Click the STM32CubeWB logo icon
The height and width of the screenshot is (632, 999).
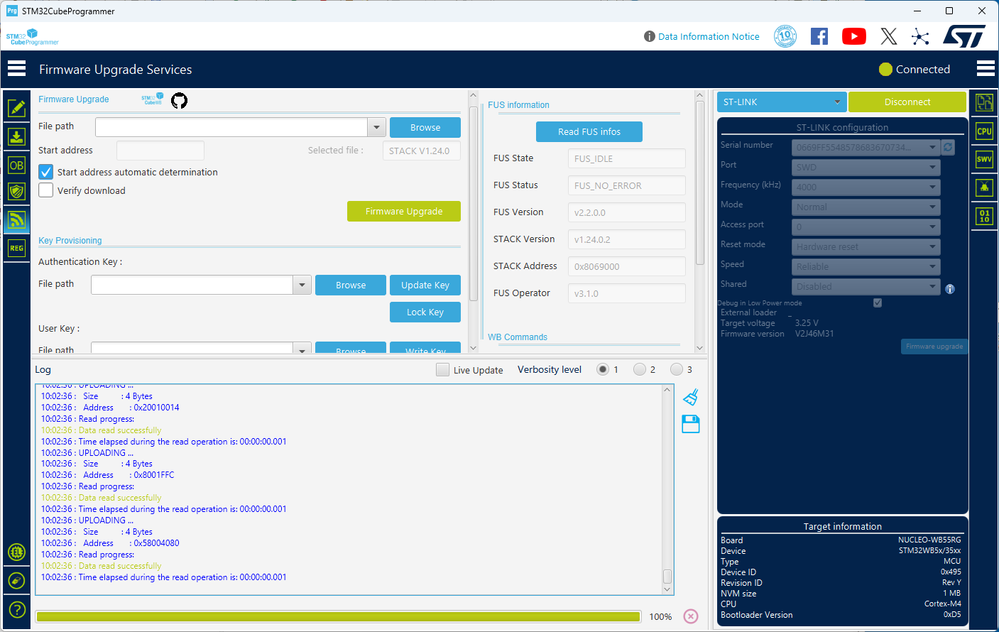tap(152, 99)
